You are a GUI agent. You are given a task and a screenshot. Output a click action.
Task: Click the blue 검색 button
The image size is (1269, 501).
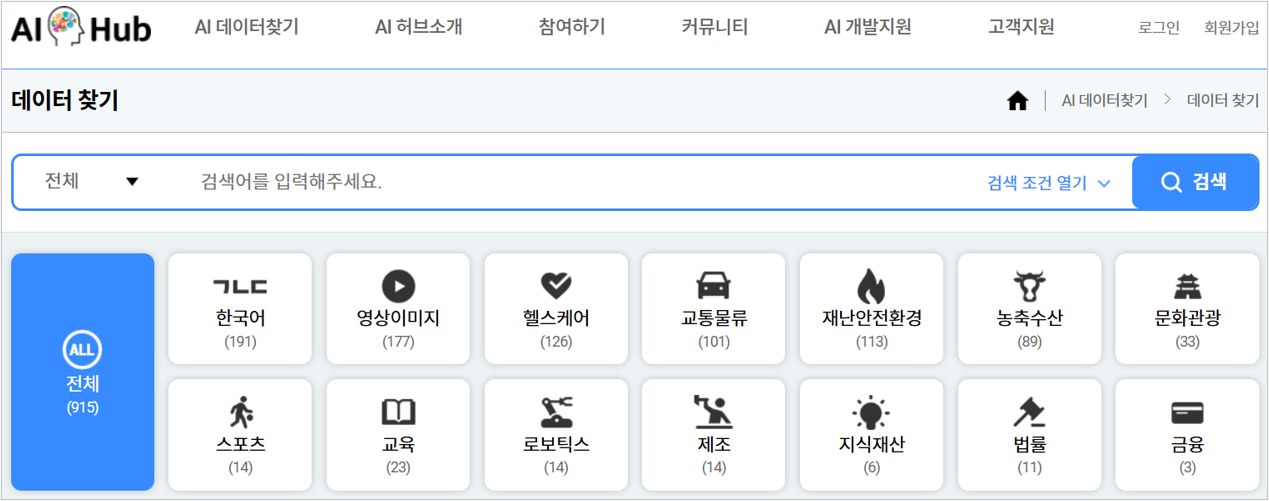(x=1195, y=182)
